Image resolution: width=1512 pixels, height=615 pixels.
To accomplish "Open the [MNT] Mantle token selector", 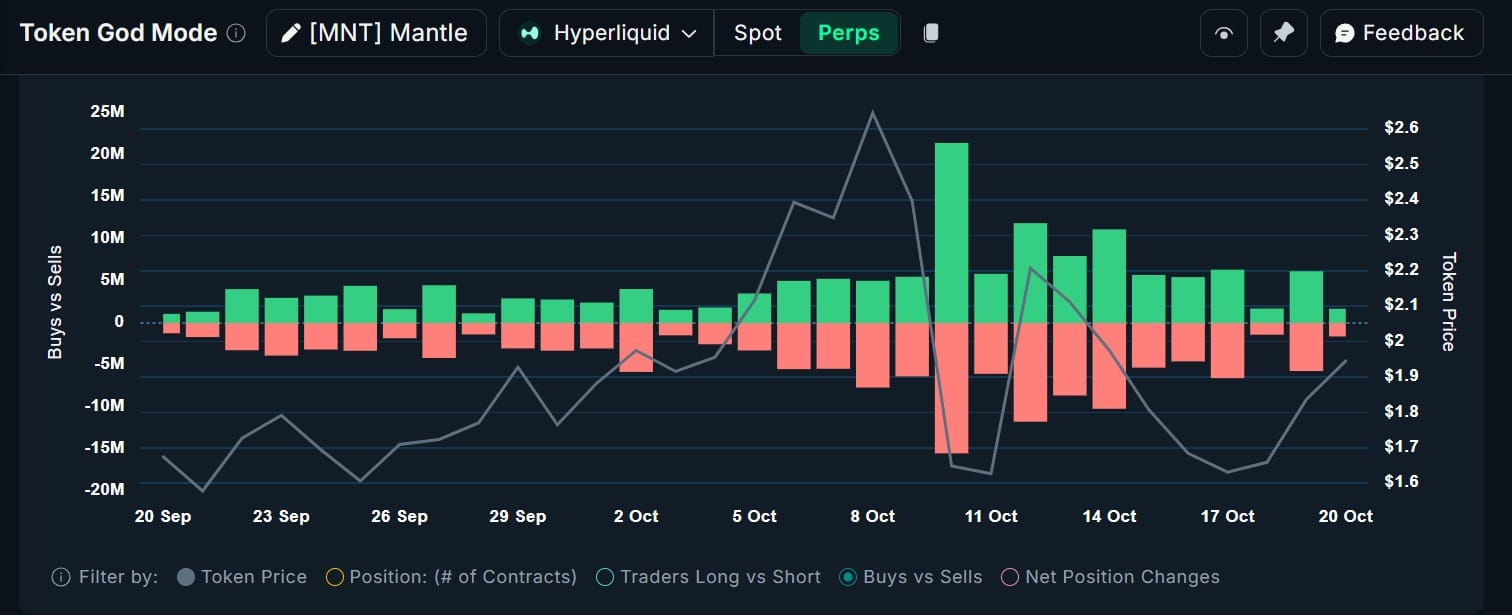I will tap(376, 33).
